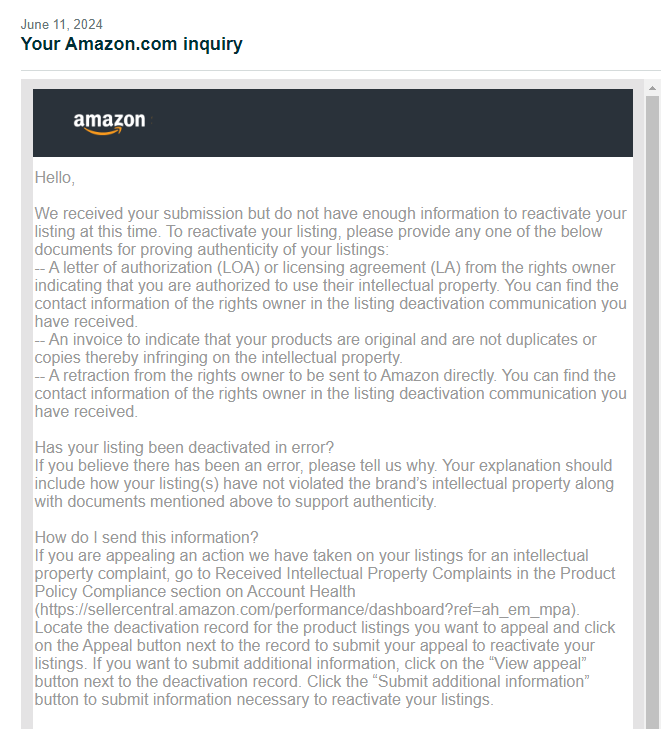This screenshot has width=662, height=729.
Task: Click "Has your listing been deactivated in error?" heading
Action: coord(184,447)
